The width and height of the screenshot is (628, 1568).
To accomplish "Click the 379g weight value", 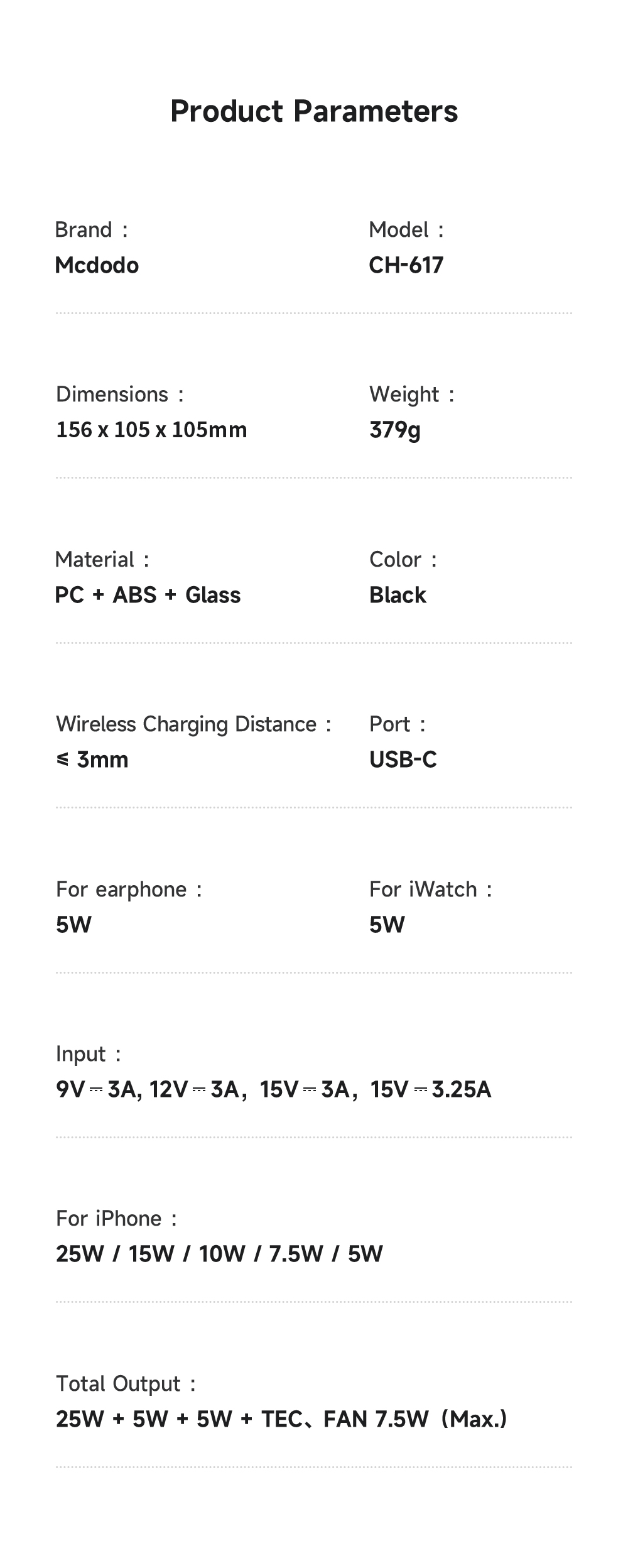I will coord(394,430).
